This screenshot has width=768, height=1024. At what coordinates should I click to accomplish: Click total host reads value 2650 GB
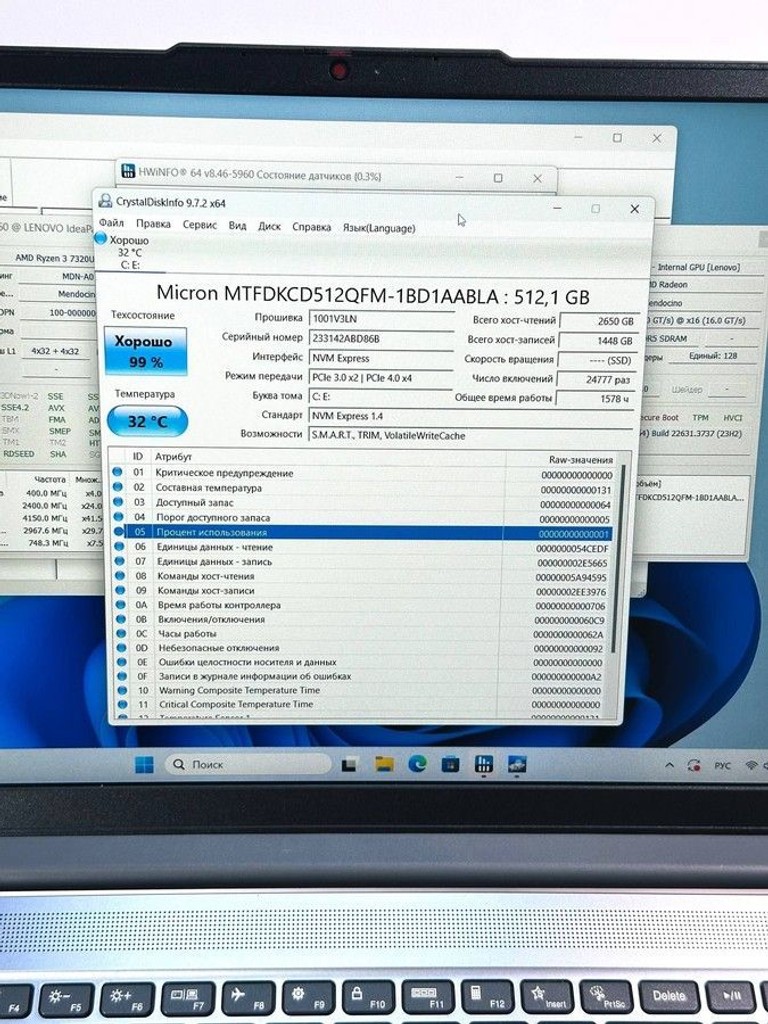[x=598, y=321]
